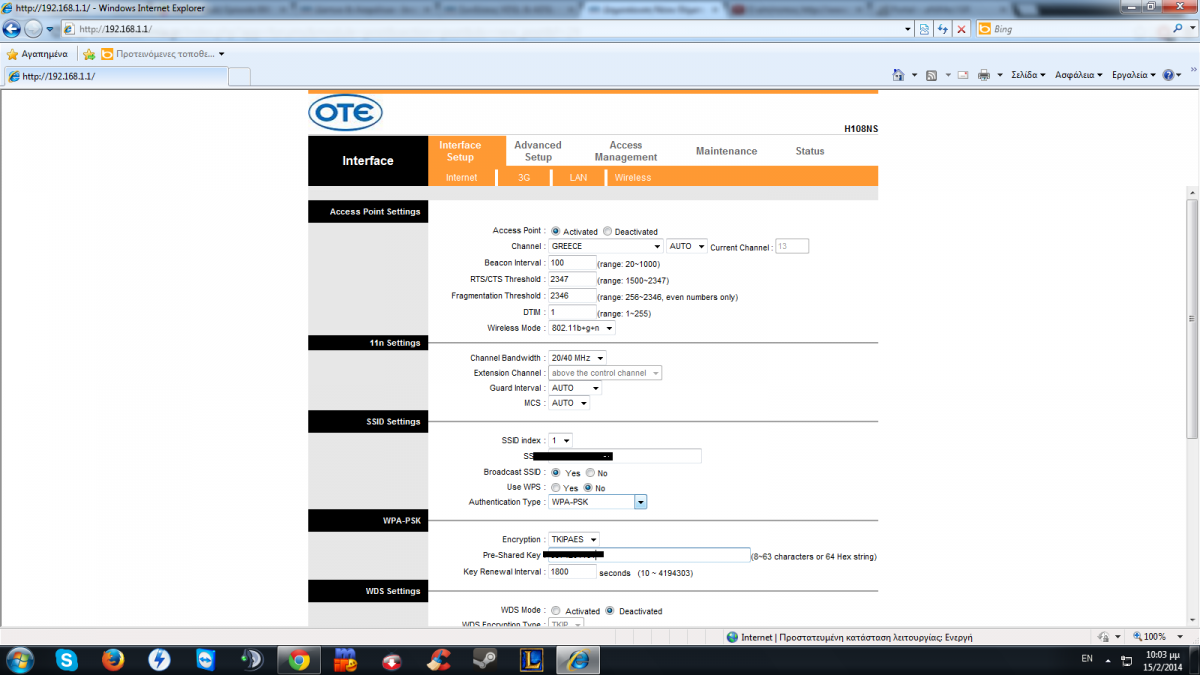This screenshot has width=1200, height=675.
Task: Open the Authentication Type WPA-PSK dropdown
Action: click(598, 502)
